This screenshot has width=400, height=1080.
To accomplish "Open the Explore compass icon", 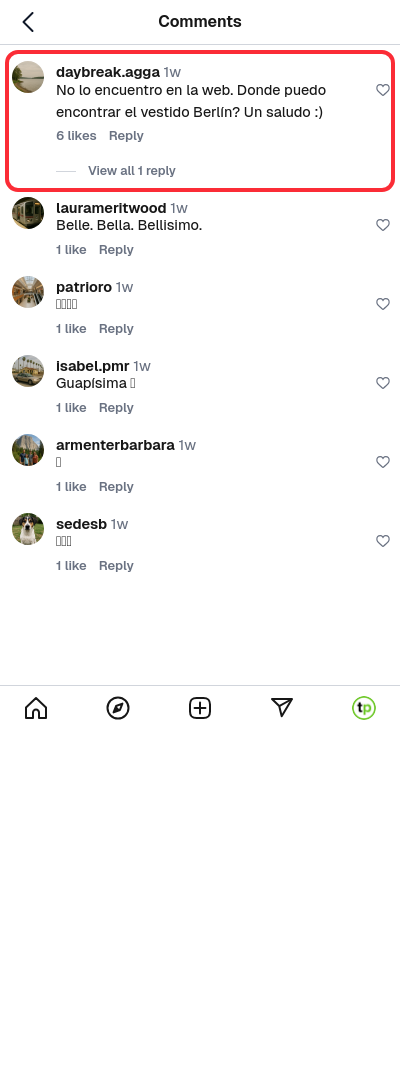I will tap(118, 708).
